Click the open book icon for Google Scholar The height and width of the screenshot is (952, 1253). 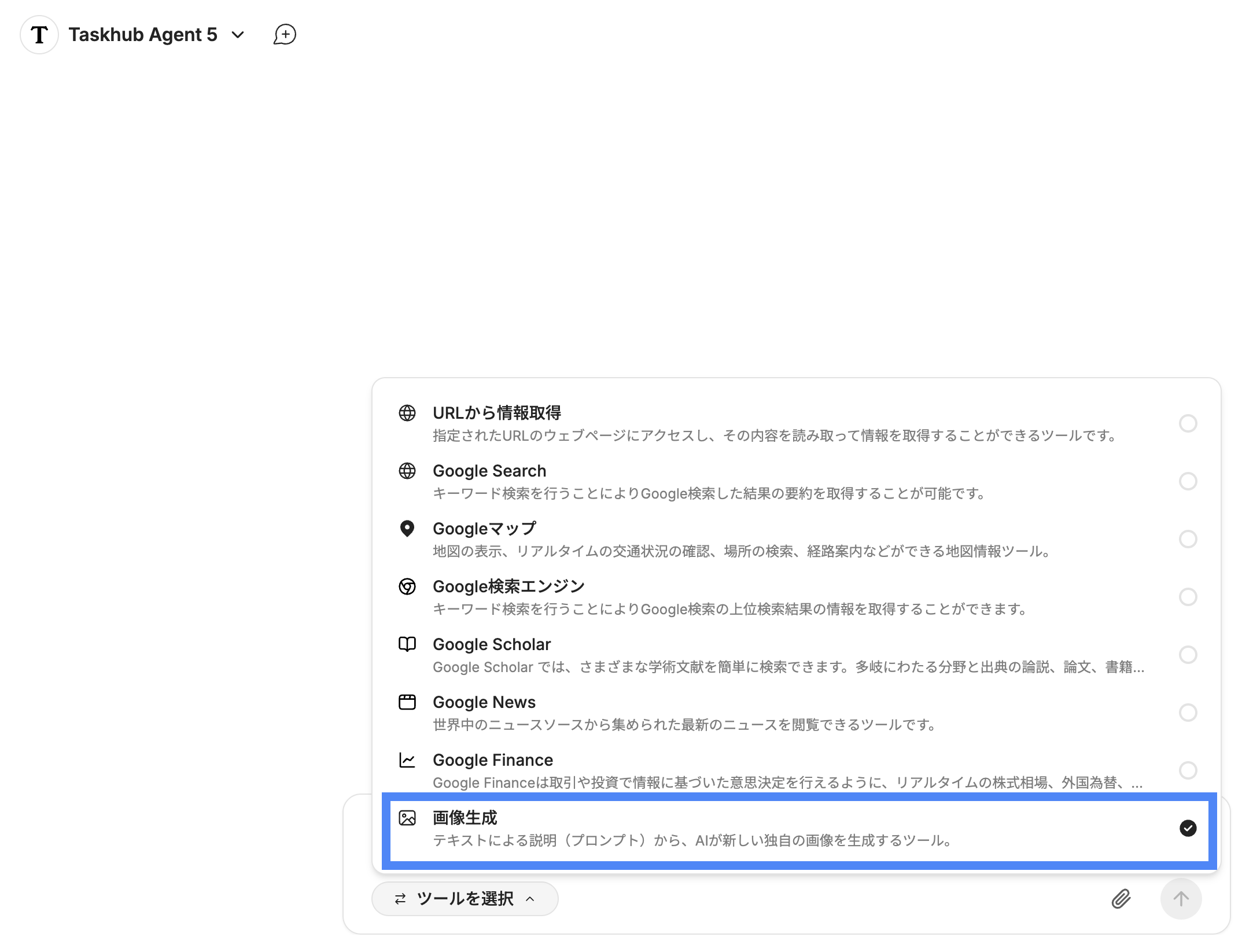tap(407, 644)
